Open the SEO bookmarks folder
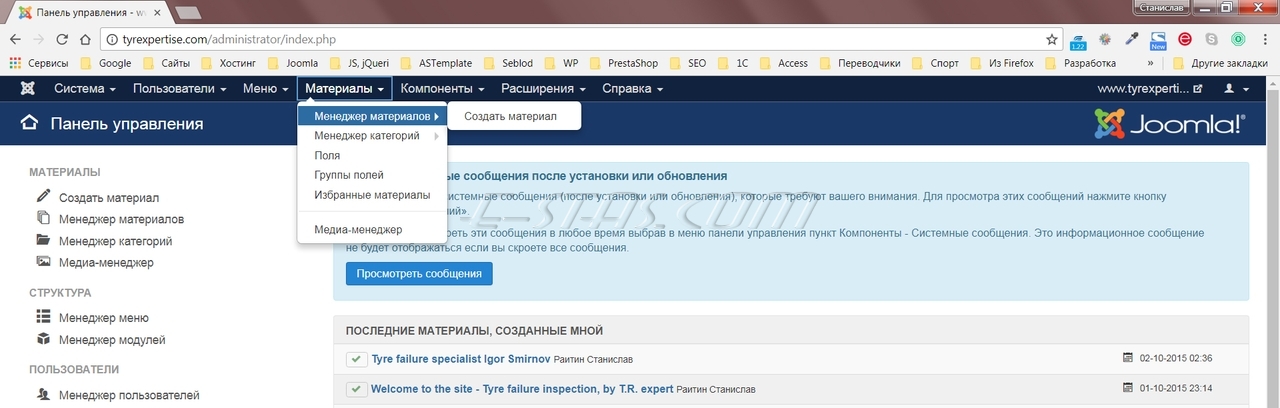 686,63
